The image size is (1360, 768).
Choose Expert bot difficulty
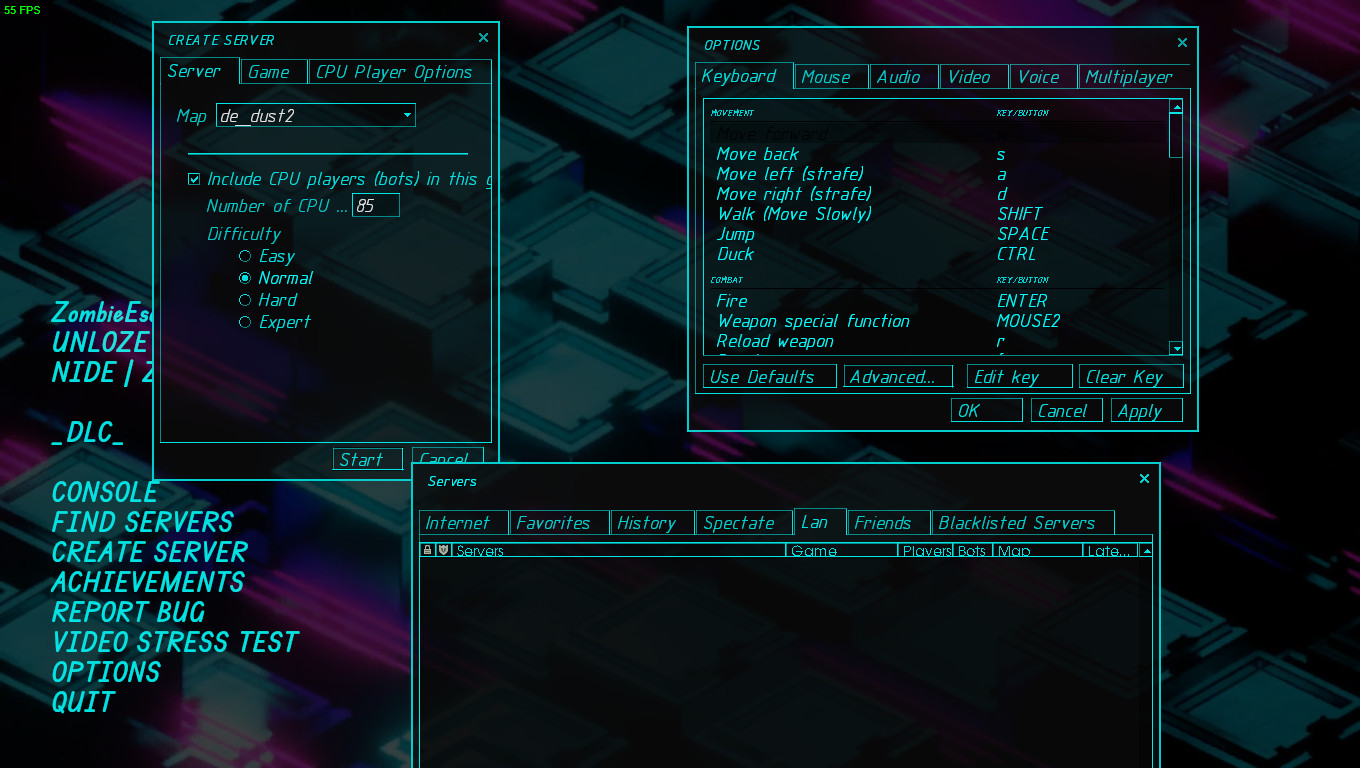[x=245, y=322]
